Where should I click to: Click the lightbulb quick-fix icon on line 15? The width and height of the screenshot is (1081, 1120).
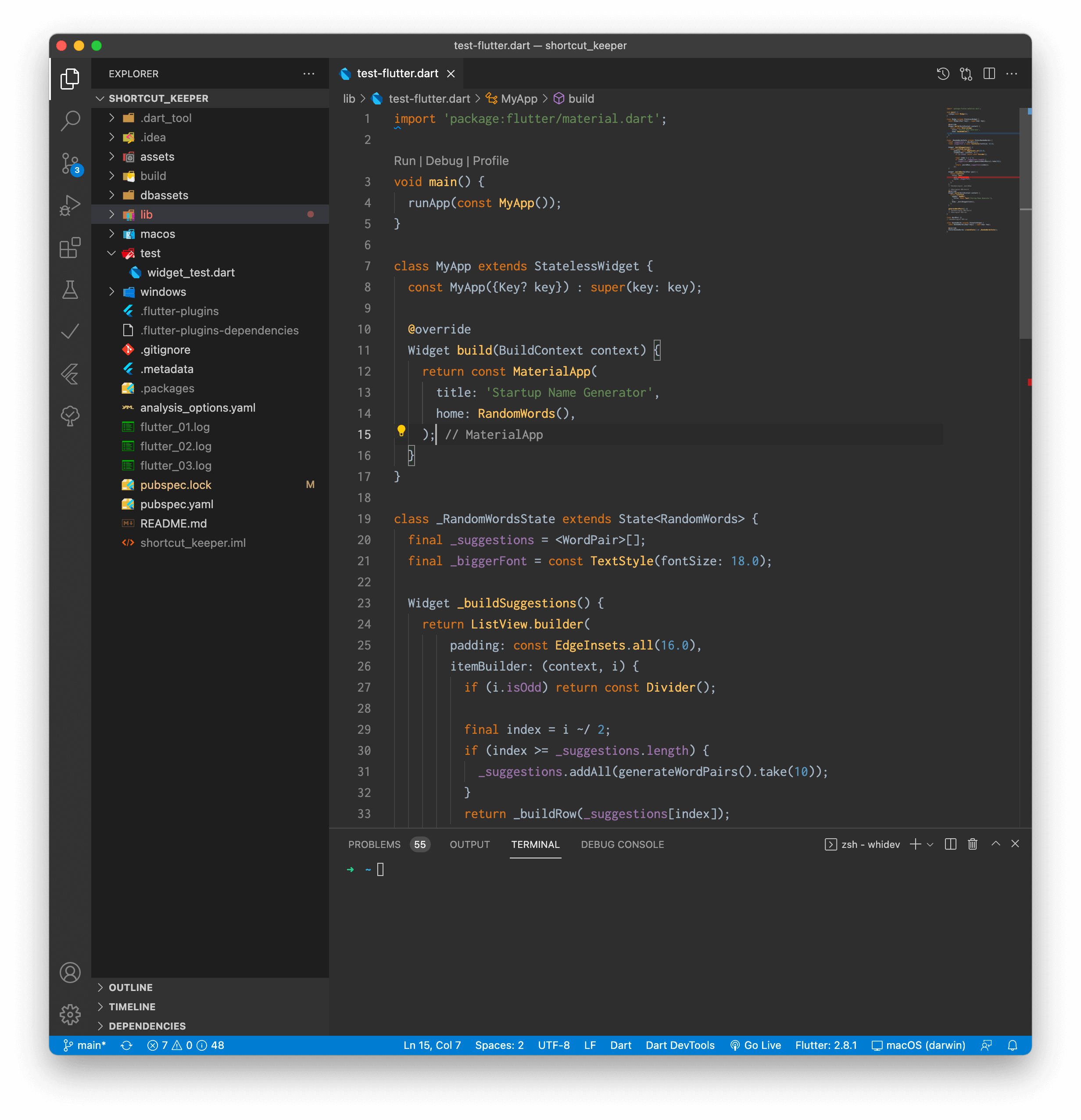pyautogui.click(x=401, y=431)
